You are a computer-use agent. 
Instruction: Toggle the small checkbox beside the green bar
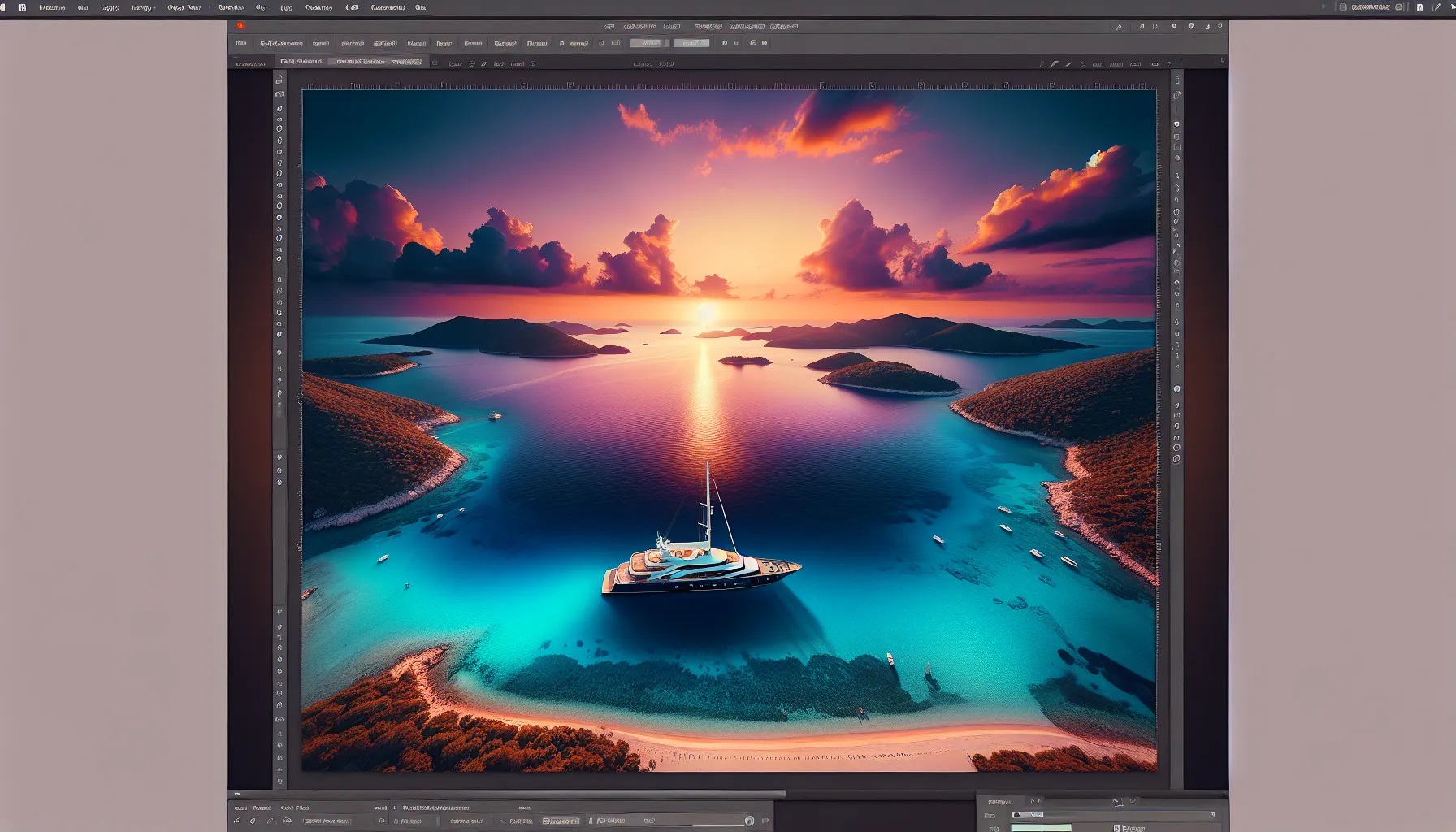click(x=1116, y=828)
